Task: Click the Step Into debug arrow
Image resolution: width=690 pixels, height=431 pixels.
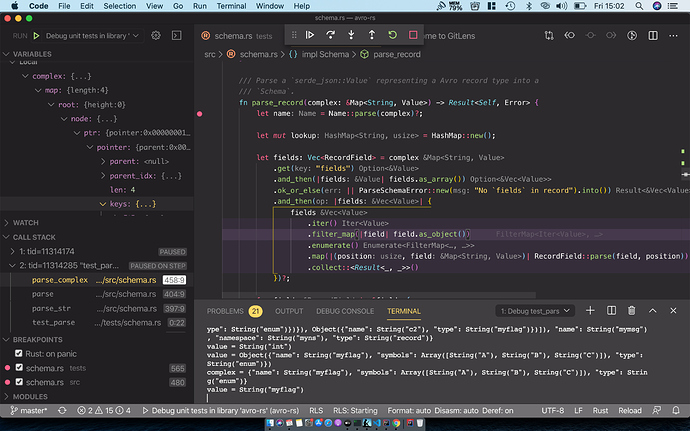Action: [351, 35]
